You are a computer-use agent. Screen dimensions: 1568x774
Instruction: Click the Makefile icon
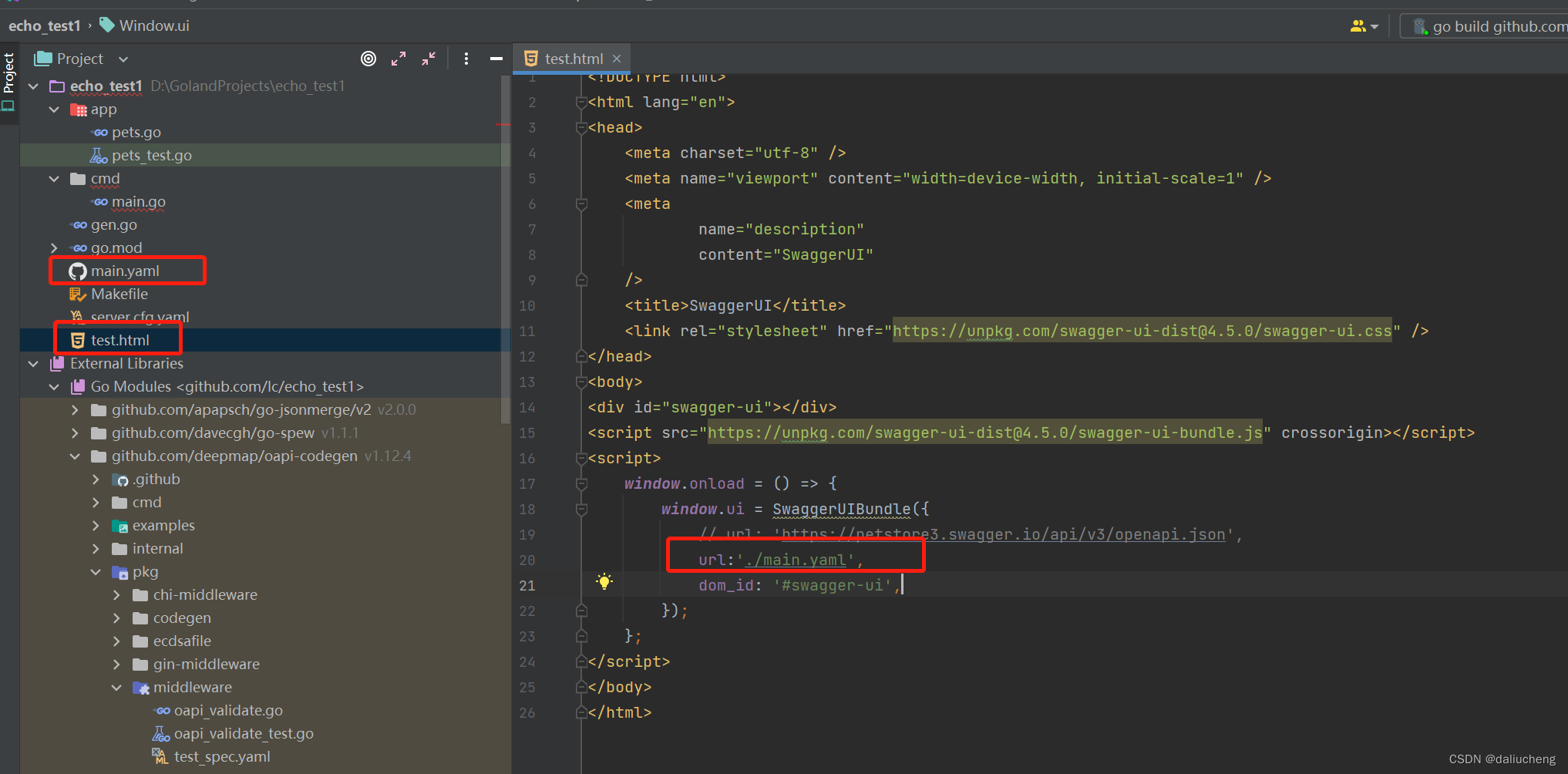coord(78,294)
